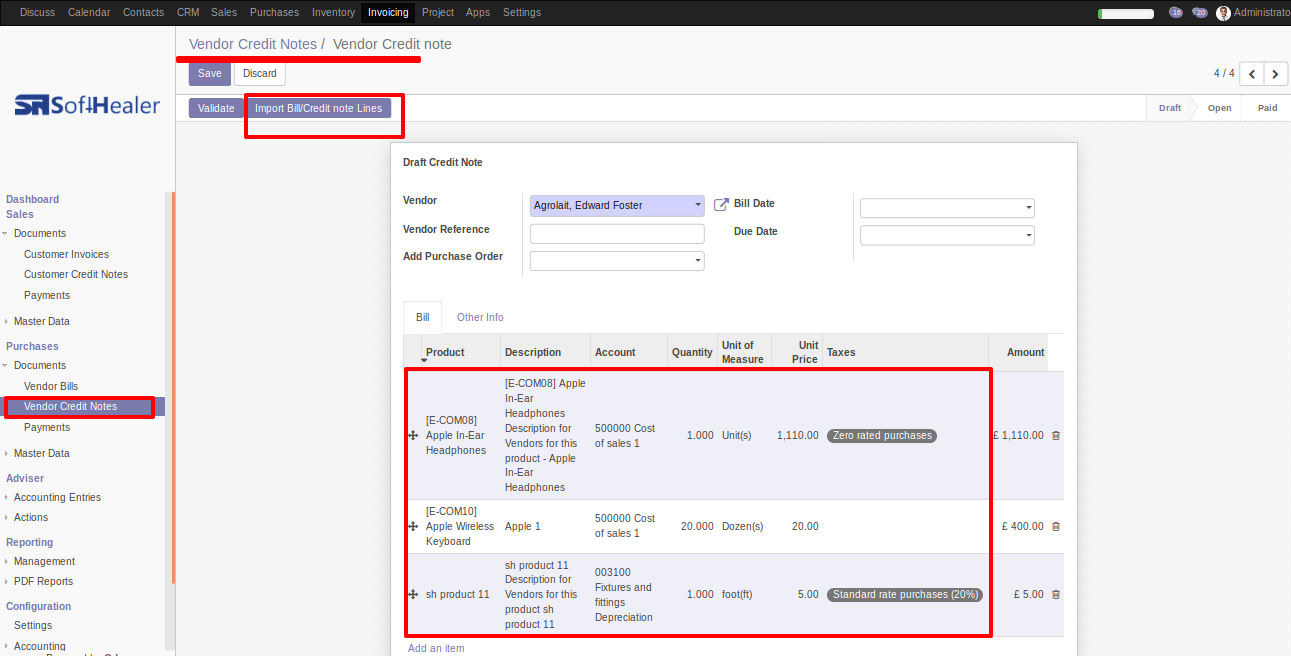Click the Vendor Reference input field
Image resolution: width=1291 pixels, height=656 pixels.
pyautogui.click(x=617, y=234)
